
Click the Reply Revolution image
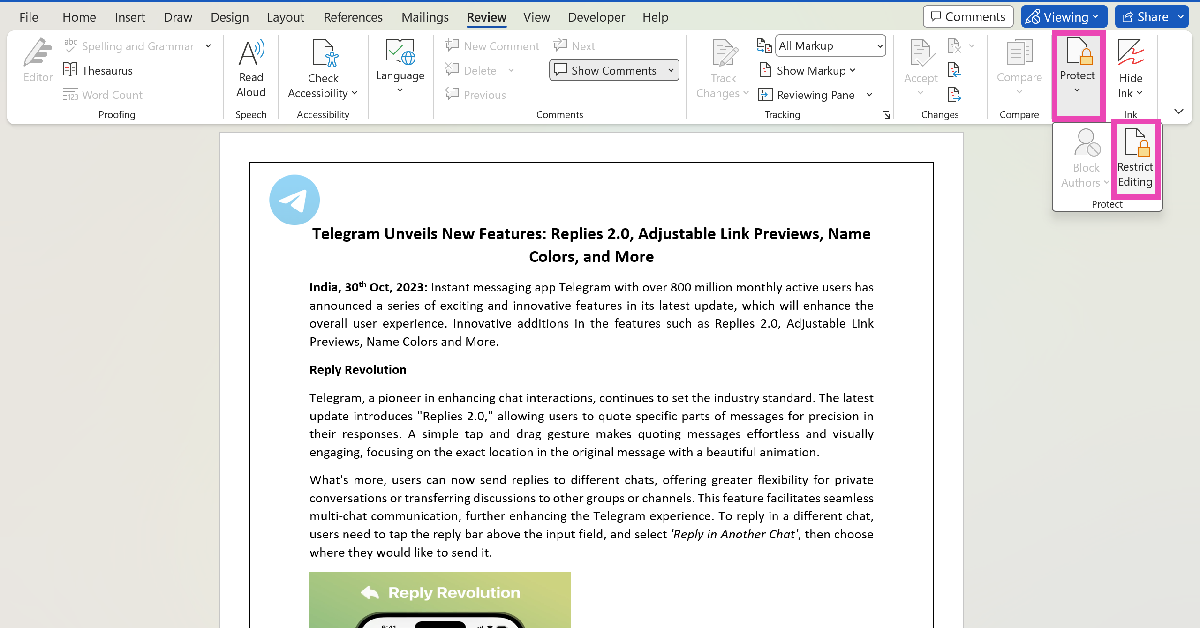point(440,600)
